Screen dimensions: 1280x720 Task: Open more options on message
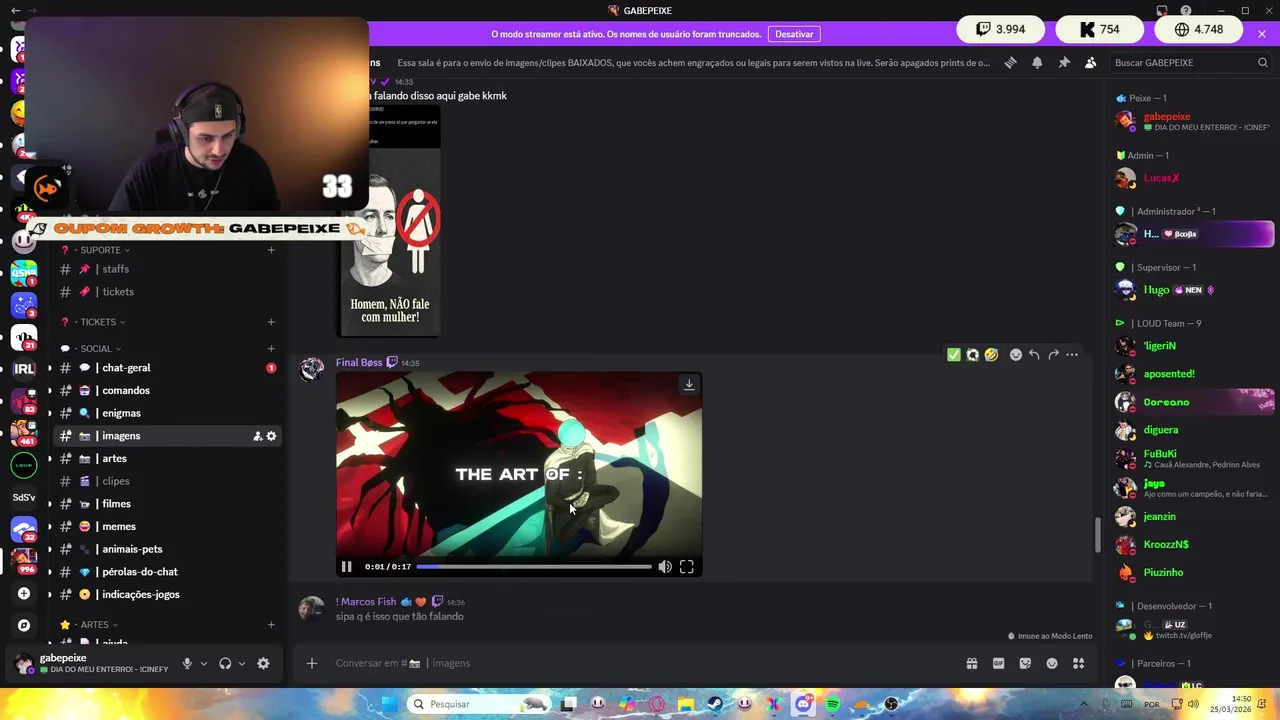(1072, 355)
